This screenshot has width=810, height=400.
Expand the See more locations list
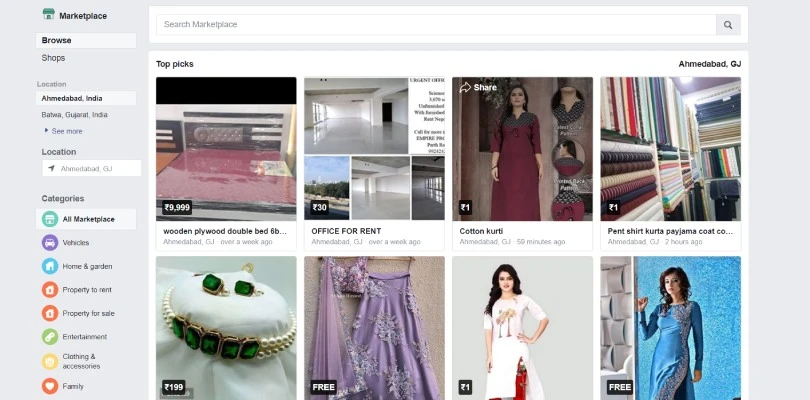coord(66,131)
